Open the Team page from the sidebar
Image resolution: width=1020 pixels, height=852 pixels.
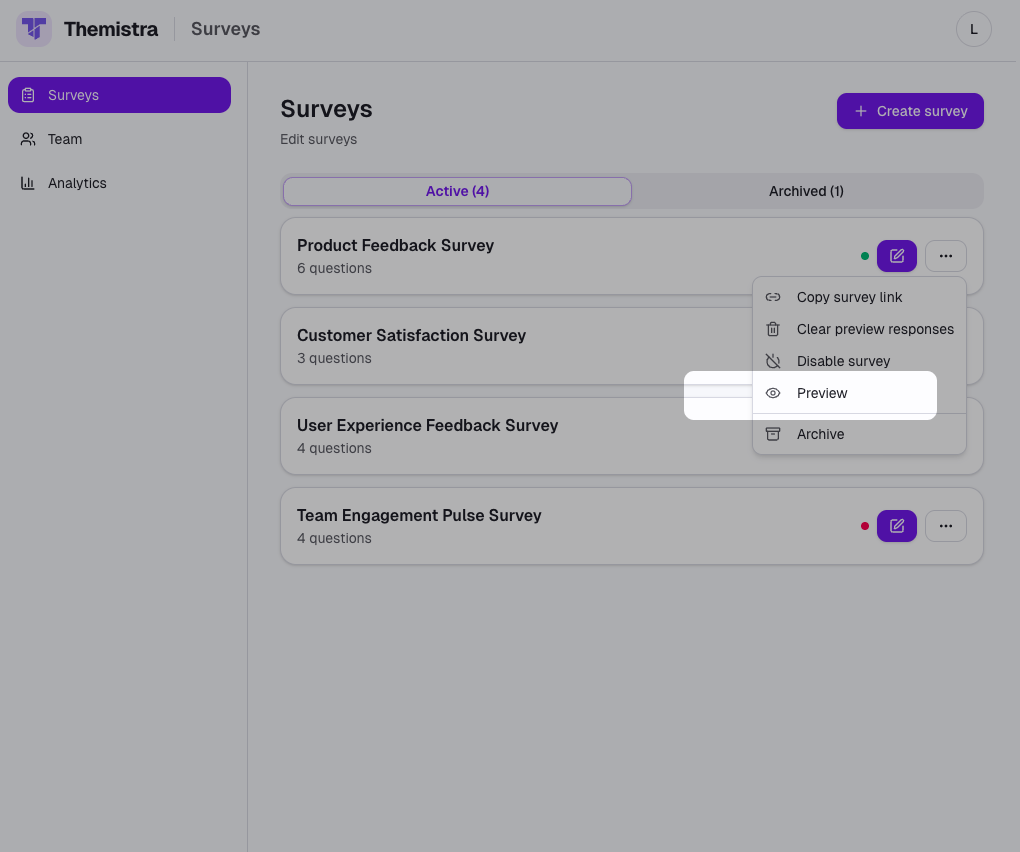(x=63, y=138)
